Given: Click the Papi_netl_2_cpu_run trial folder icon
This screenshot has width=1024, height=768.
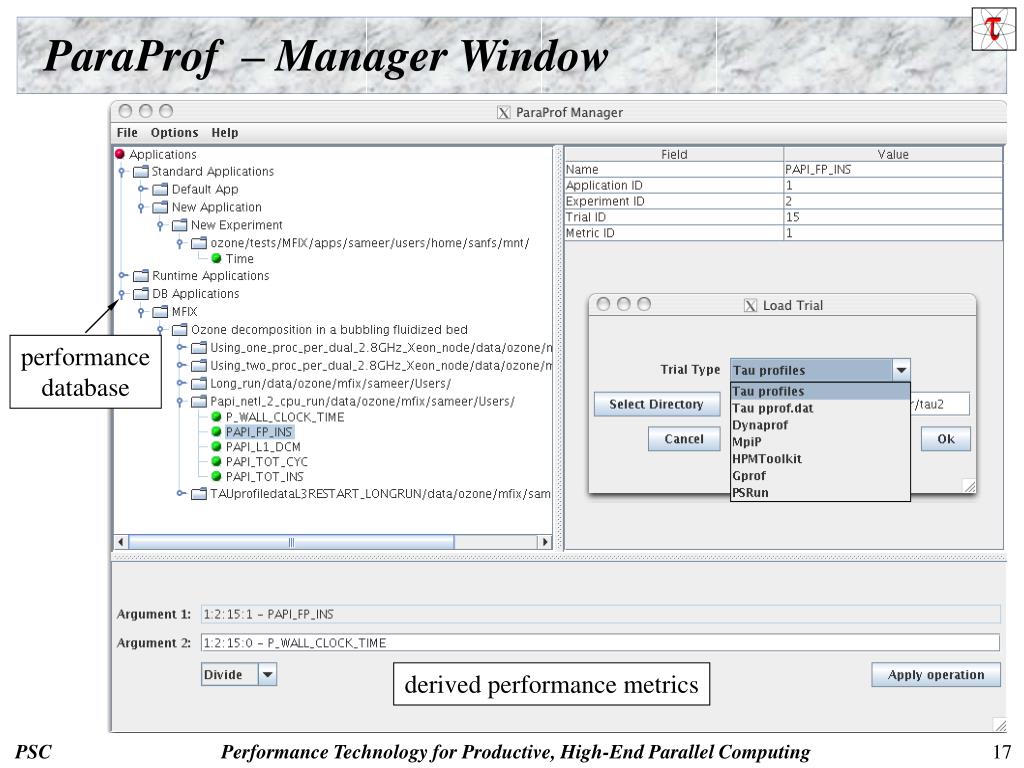Looking at the screenshot, I should 199,401.
